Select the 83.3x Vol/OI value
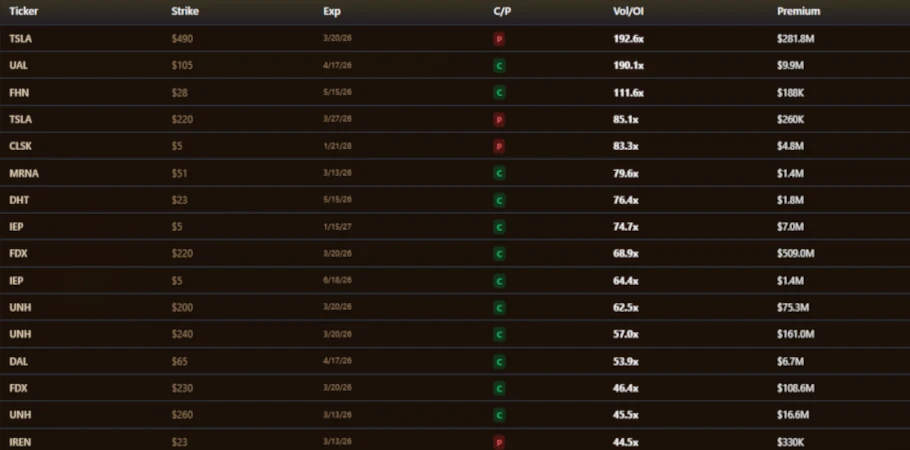910x450 pixels. point(626,146)
